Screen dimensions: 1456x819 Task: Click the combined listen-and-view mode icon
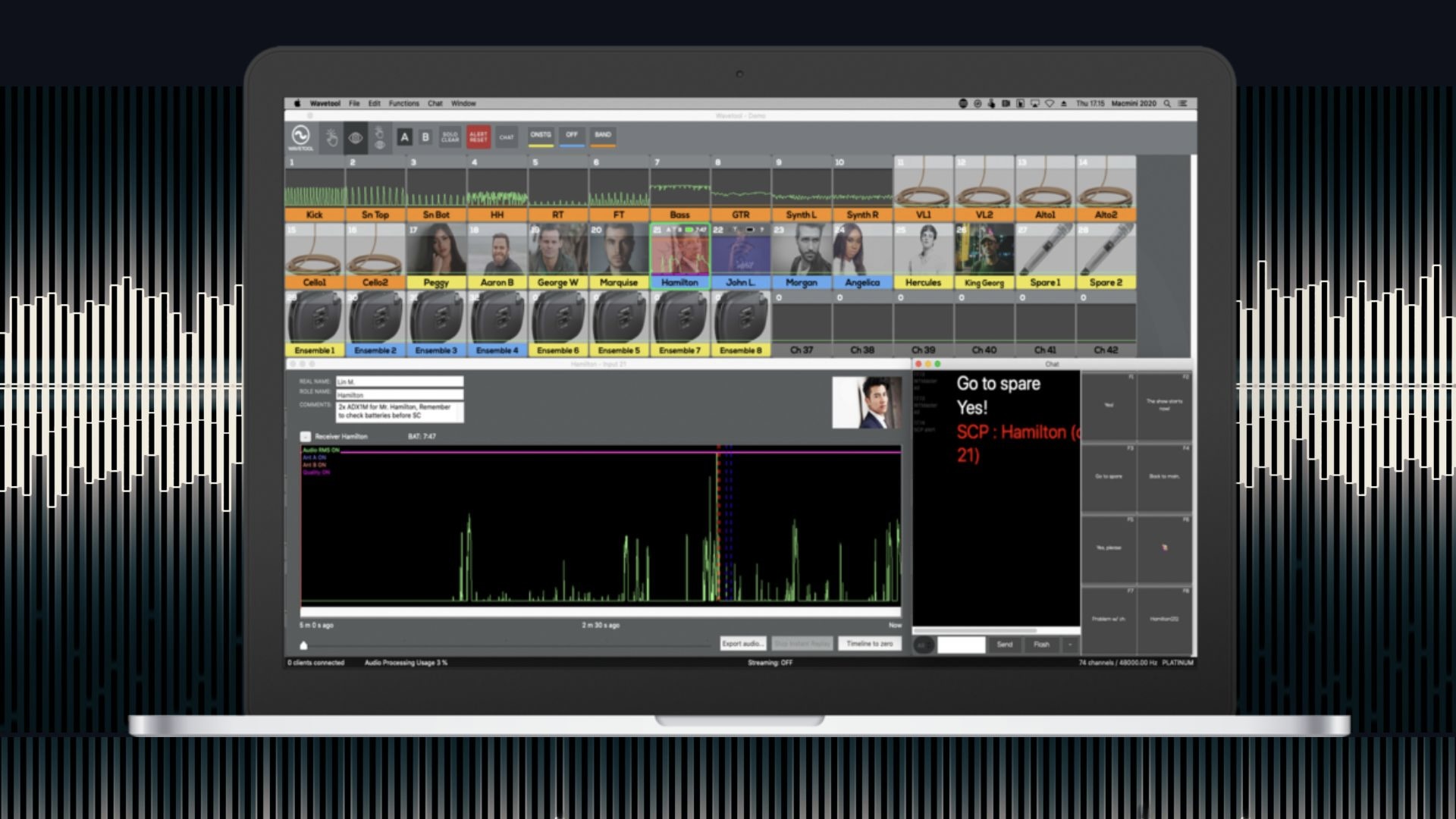(380, 139)
